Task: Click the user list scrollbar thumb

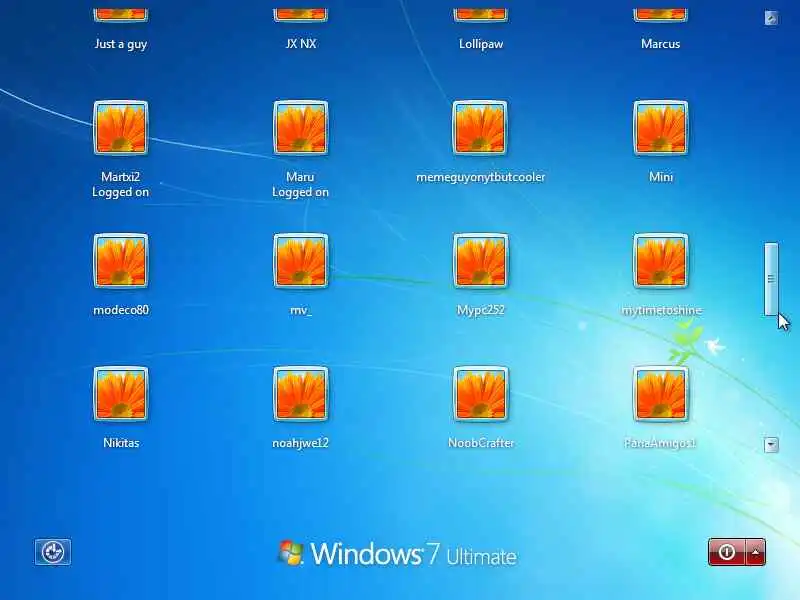Action: coord(771,279)
